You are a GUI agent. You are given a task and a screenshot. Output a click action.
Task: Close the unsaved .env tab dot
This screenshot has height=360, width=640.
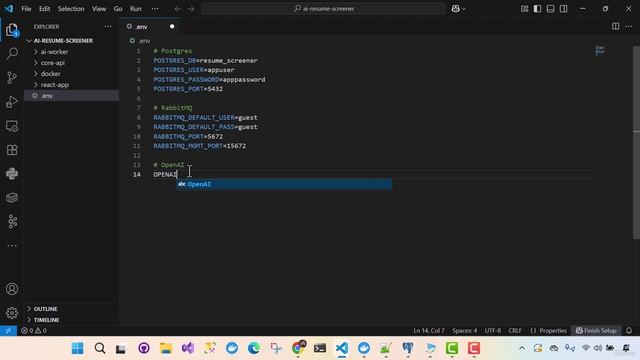tap(172, 27)
